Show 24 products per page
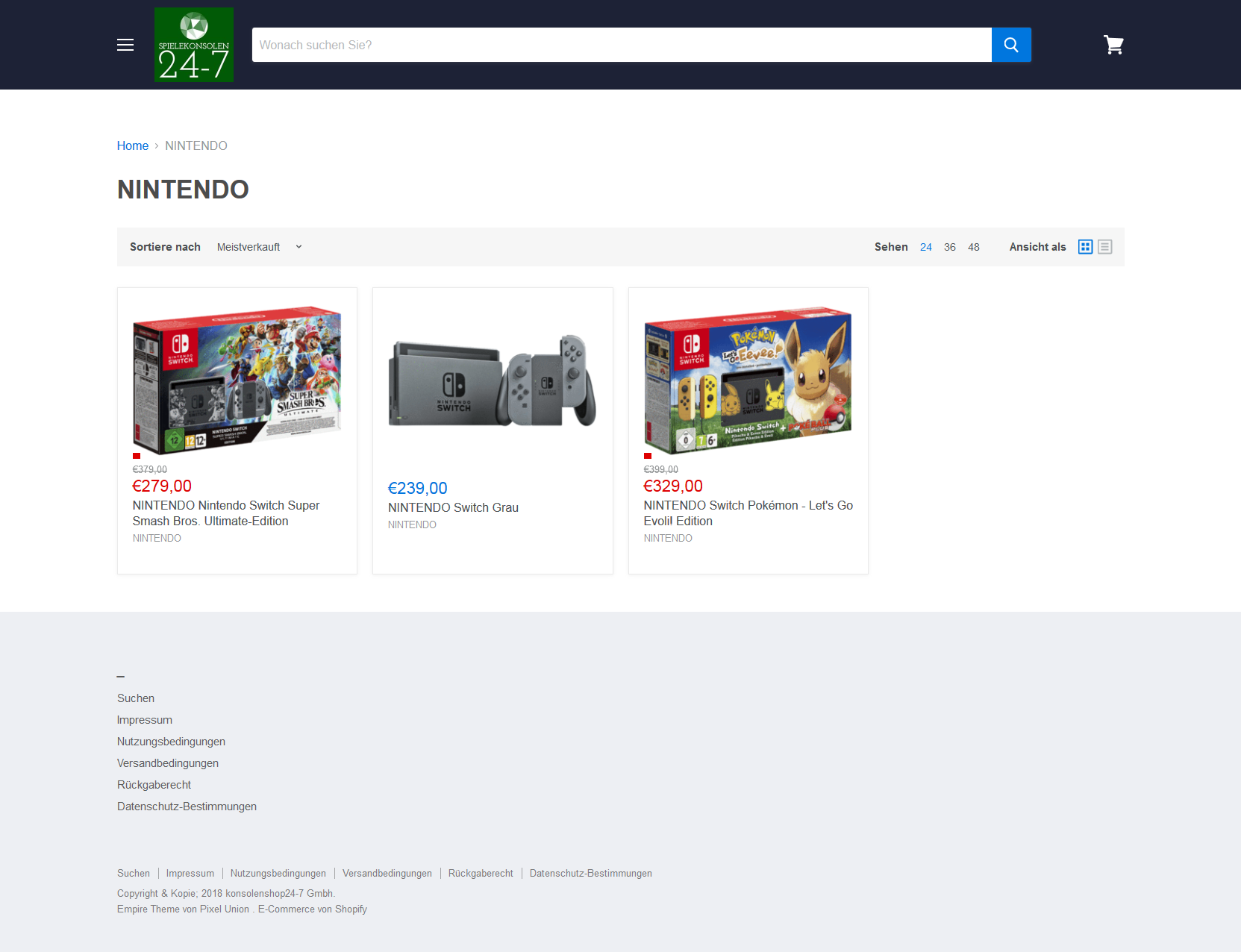The image size is (1241, 952). [x=926, y=247]
